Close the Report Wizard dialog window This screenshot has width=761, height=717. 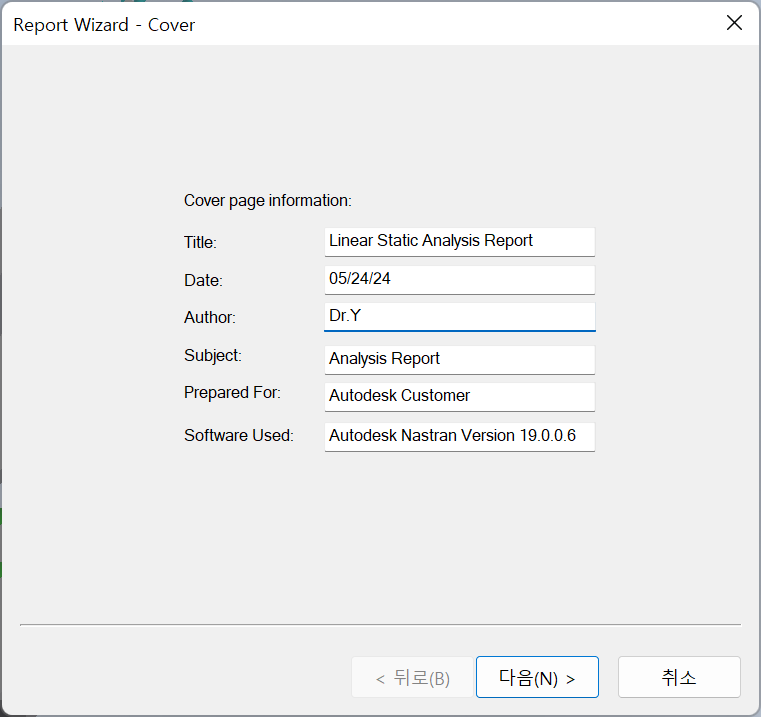[x=734, y=23]
